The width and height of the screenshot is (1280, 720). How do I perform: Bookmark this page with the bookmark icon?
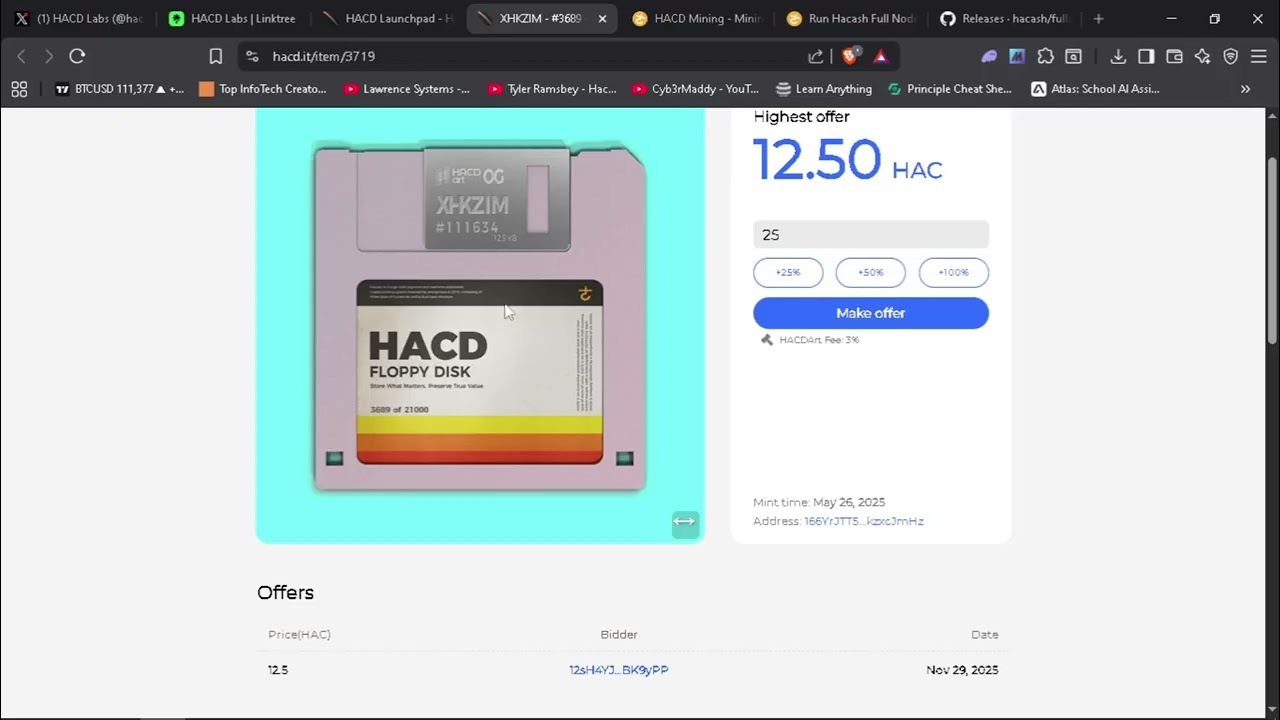tap(215, 57)
